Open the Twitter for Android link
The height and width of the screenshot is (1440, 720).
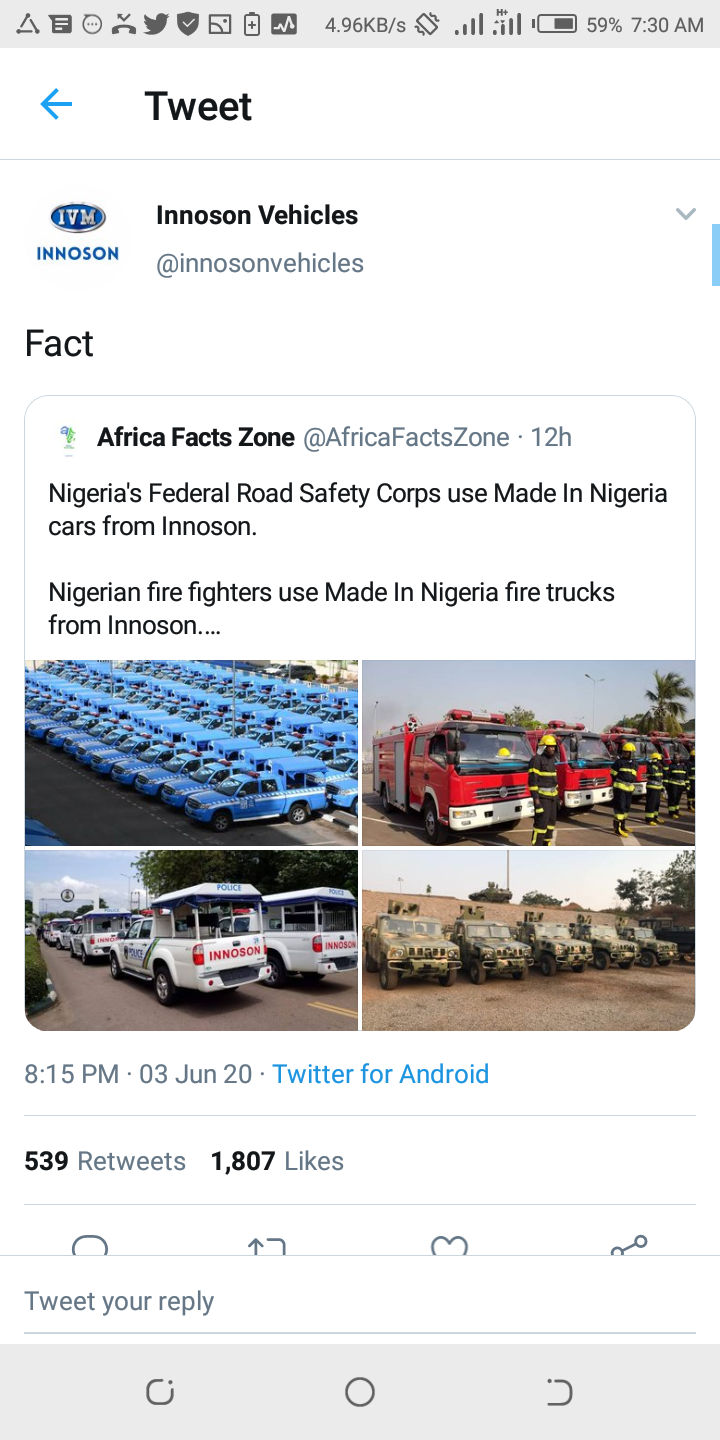380,1074
